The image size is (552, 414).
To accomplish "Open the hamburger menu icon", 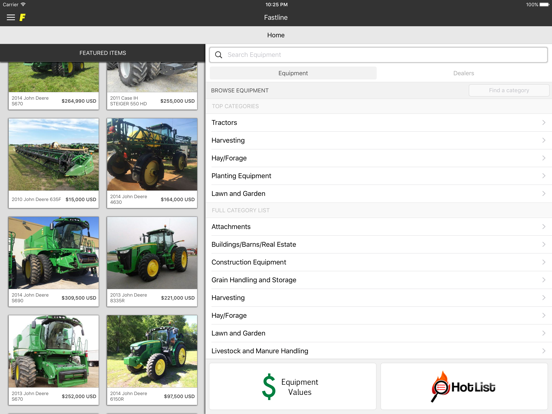I will point(11,17).
